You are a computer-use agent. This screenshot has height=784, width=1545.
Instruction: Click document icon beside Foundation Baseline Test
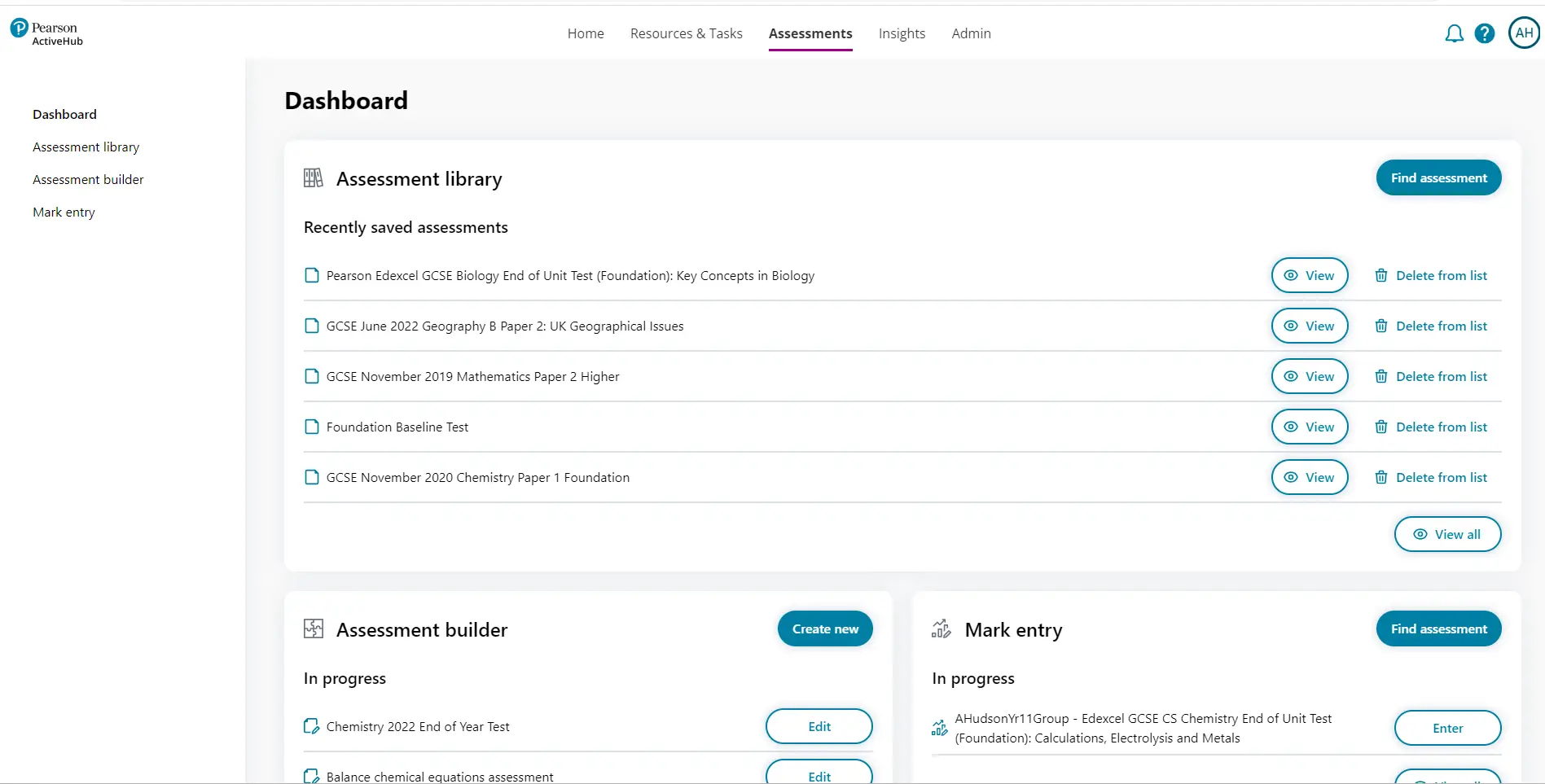pyautogui.click(x=311, y=427)
